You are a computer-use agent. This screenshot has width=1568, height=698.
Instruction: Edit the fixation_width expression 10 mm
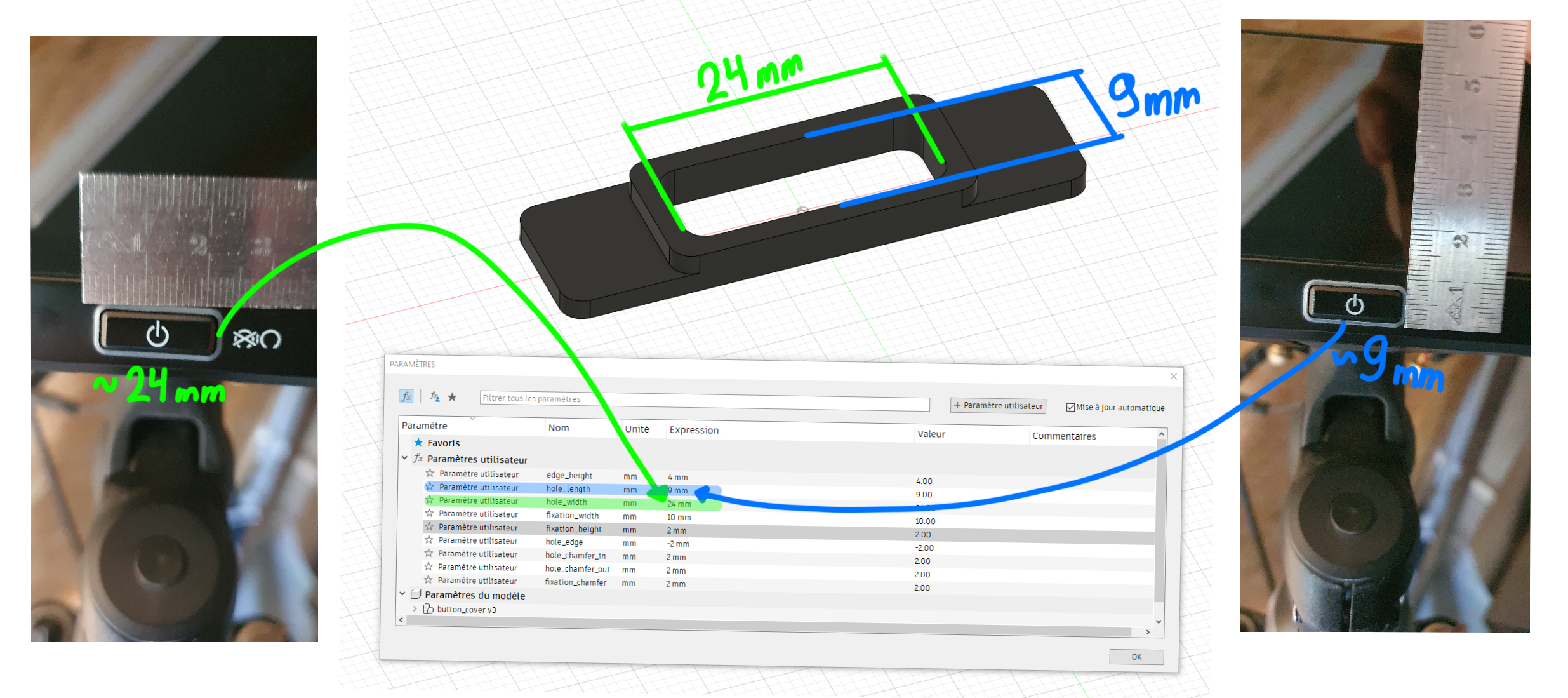click(x=679, y=517)
